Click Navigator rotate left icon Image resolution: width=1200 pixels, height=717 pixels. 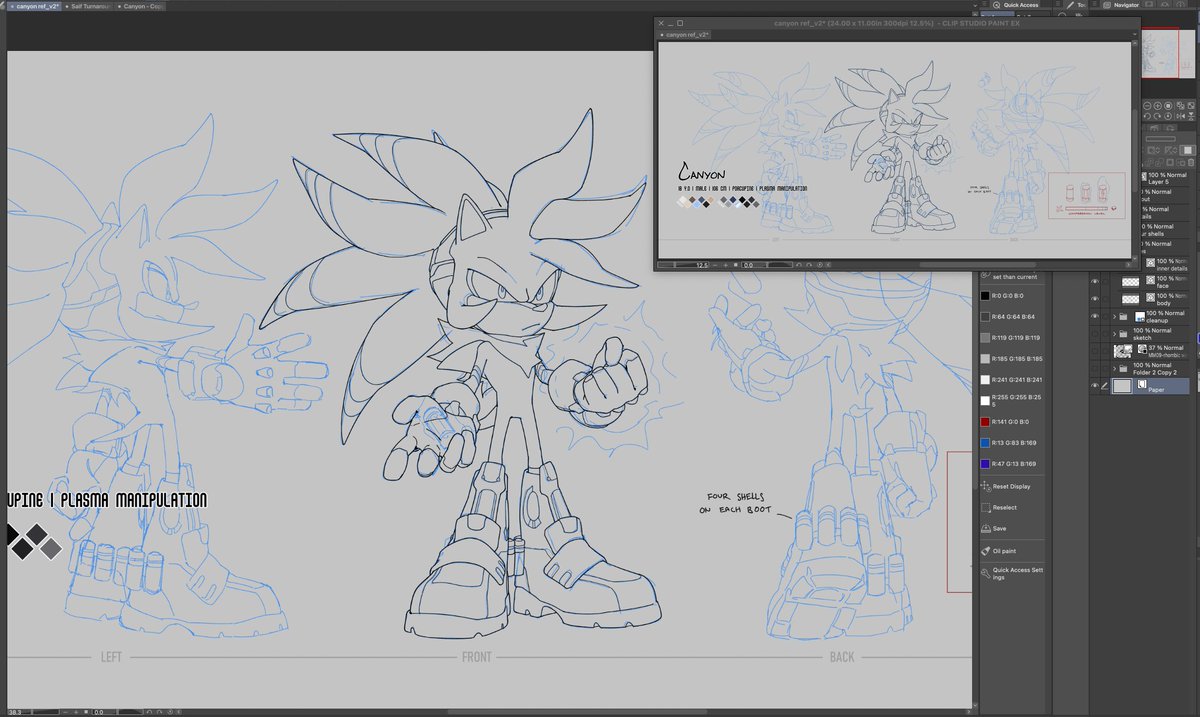[x=1147, y=116]
